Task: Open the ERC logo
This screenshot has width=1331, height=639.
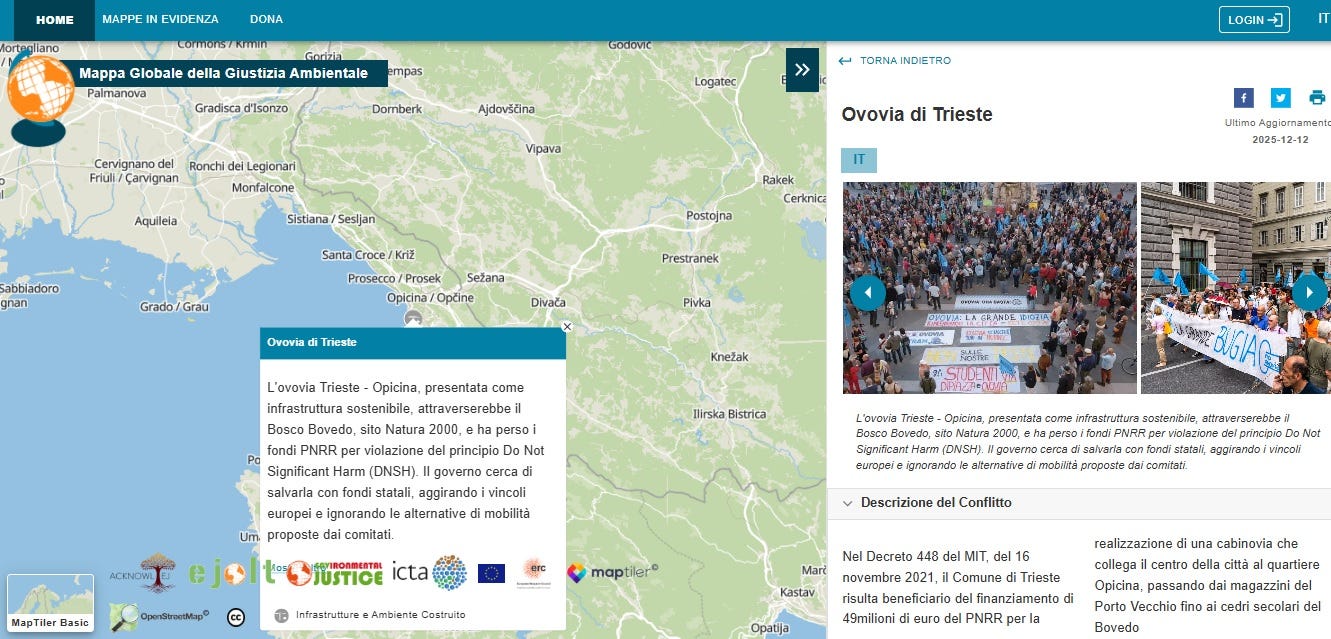Action: click(x=534, y=572)
